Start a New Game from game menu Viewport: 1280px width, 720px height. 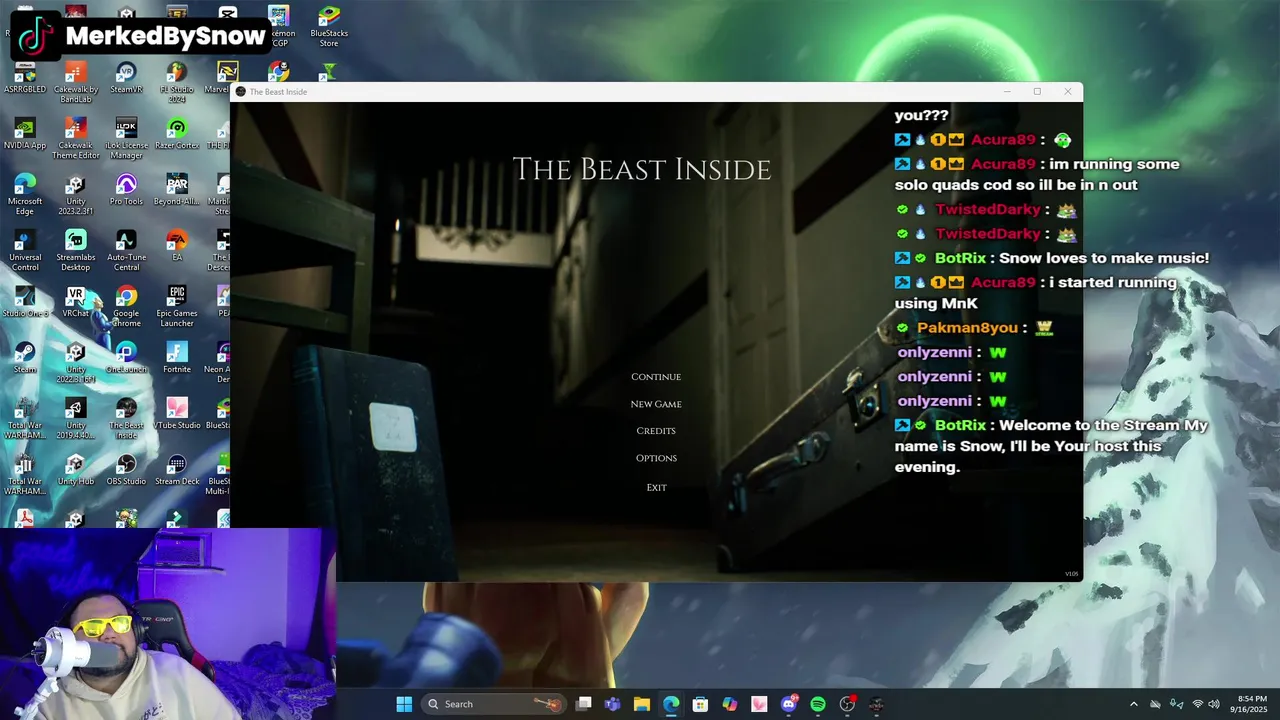coord(656,404)
